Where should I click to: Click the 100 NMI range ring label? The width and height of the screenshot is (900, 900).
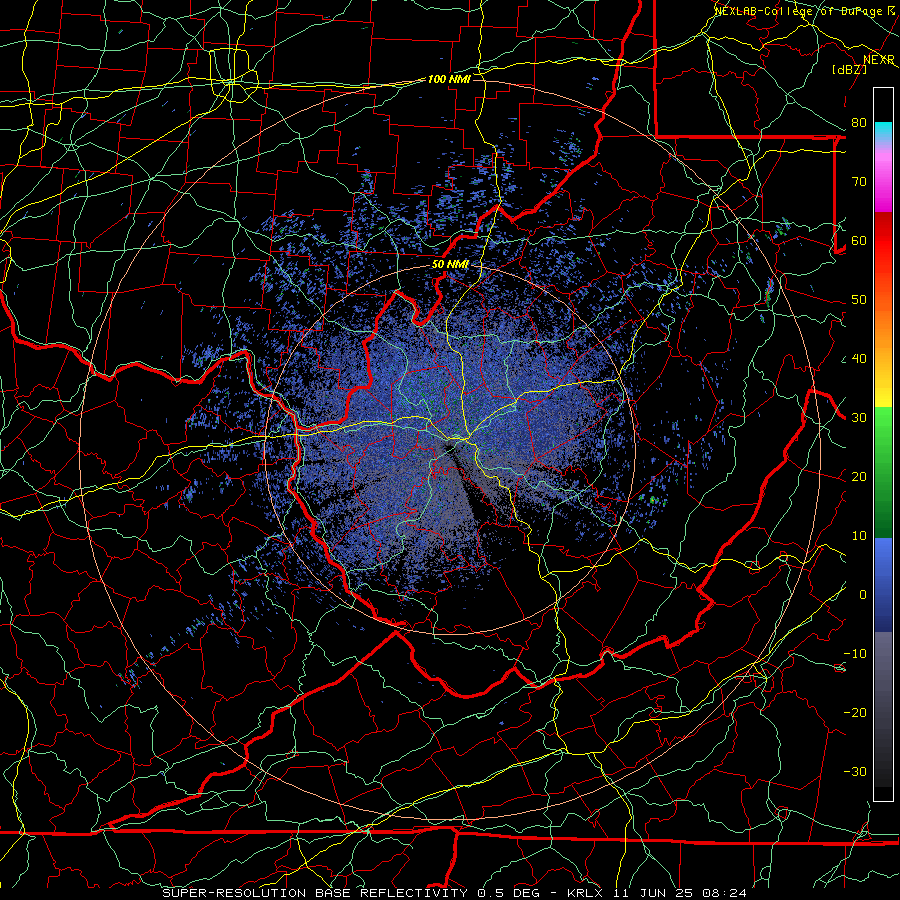point(449,79)
